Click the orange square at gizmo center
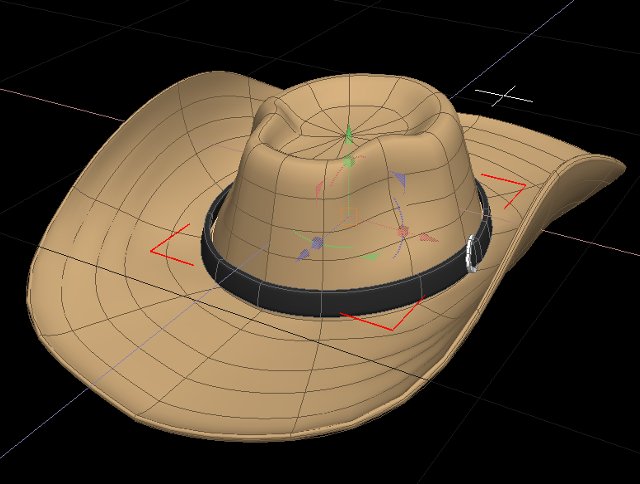Screen dimensions: 640x484 349,216
